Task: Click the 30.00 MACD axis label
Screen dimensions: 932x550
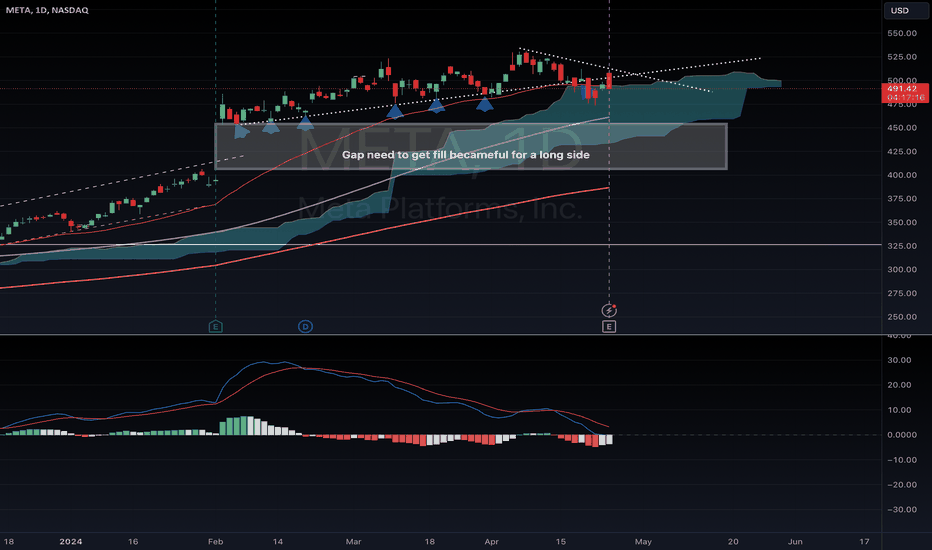Action: click(x=899, y=360)
